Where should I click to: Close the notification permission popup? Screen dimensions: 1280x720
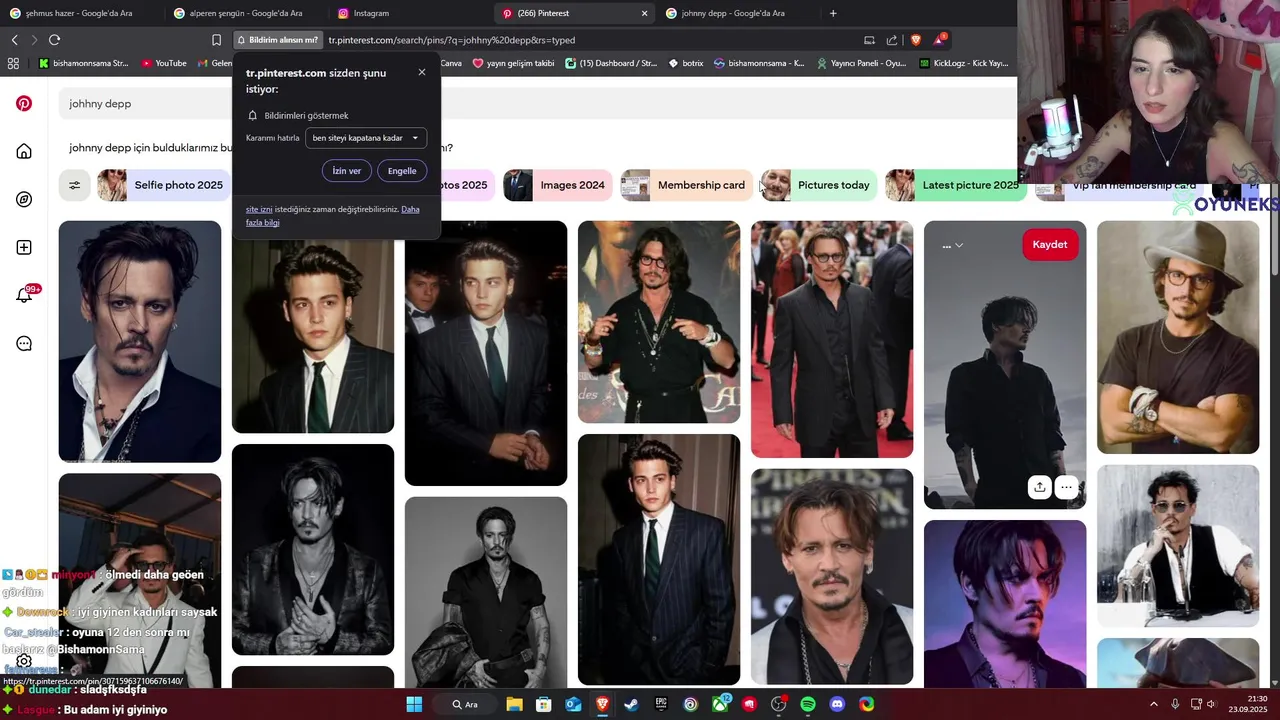pyautogui.click(x=422, y=72)
